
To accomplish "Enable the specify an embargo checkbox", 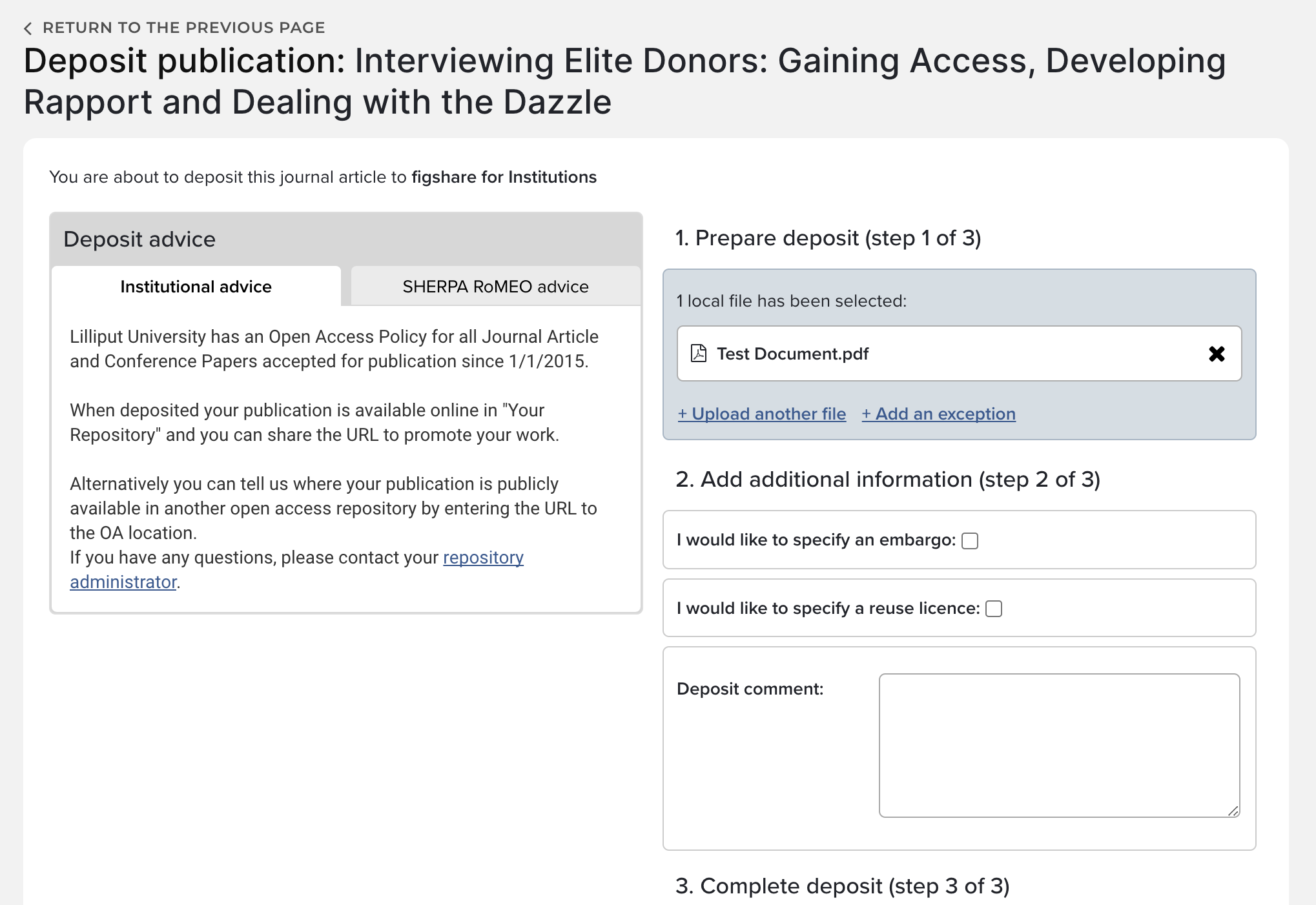I will point(970,541).
